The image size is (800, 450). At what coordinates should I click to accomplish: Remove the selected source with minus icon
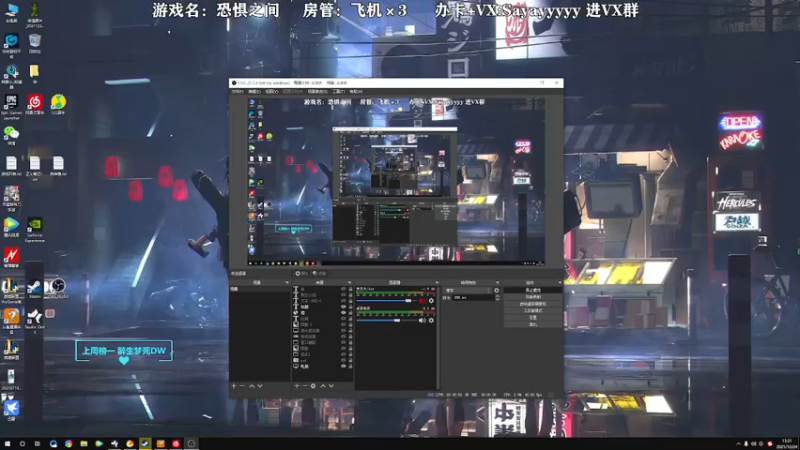coord(305,386)
